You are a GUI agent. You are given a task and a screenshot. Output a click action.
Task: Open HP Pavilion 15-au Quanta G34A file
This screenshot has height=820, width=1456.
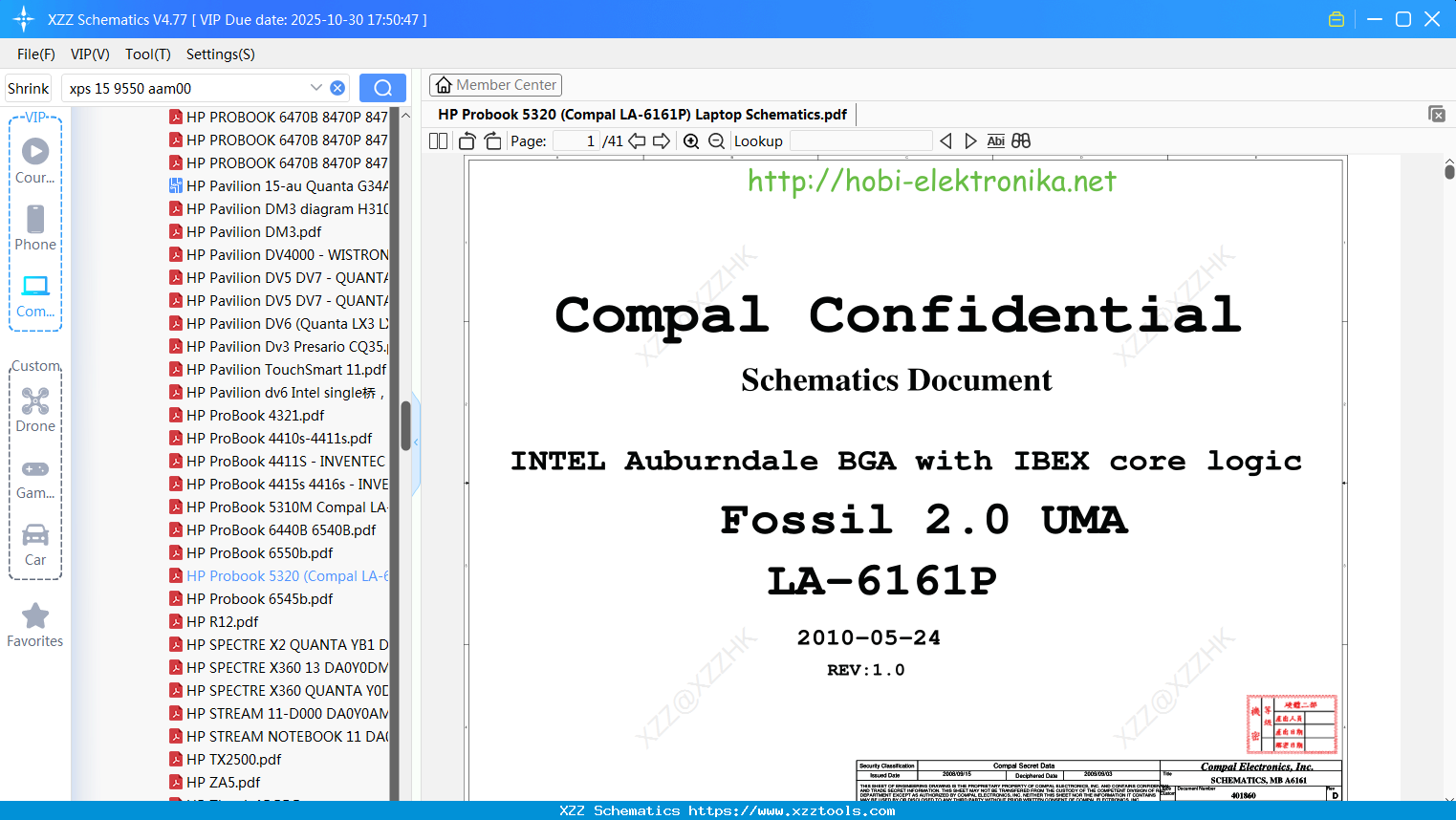pos(279,185)
